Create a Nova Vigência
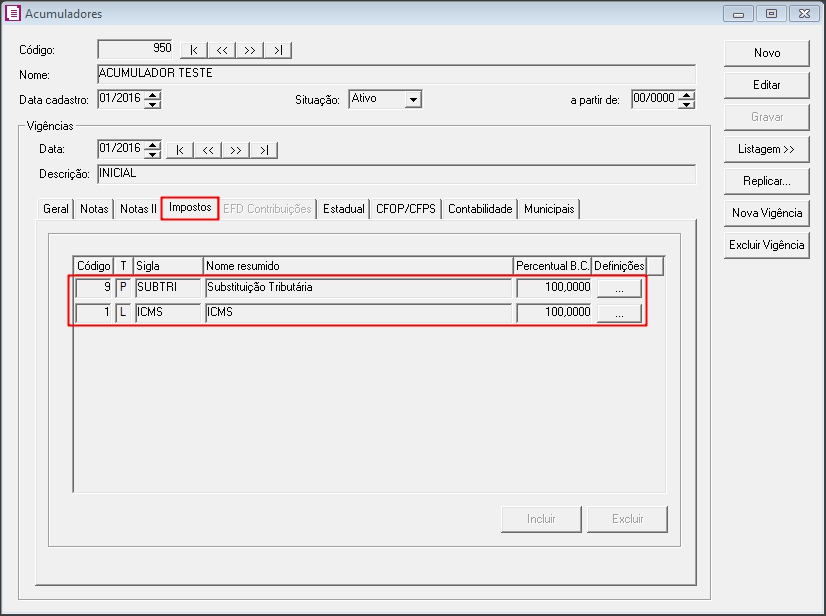826x616 pixels. (x=766, y=213)
